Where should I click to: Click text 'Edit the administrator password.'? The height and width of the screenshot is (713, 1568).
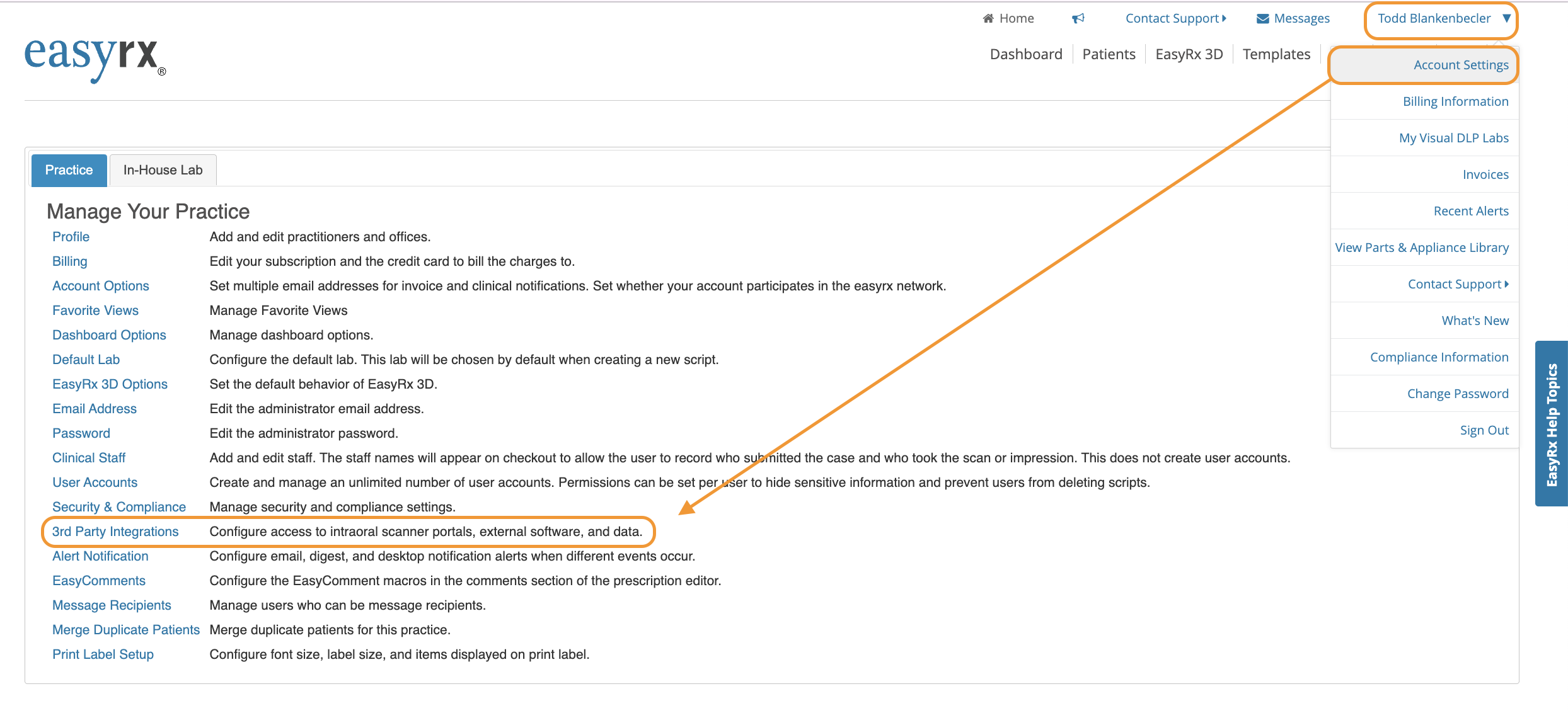pyautogui.click(x=304, y=433)
